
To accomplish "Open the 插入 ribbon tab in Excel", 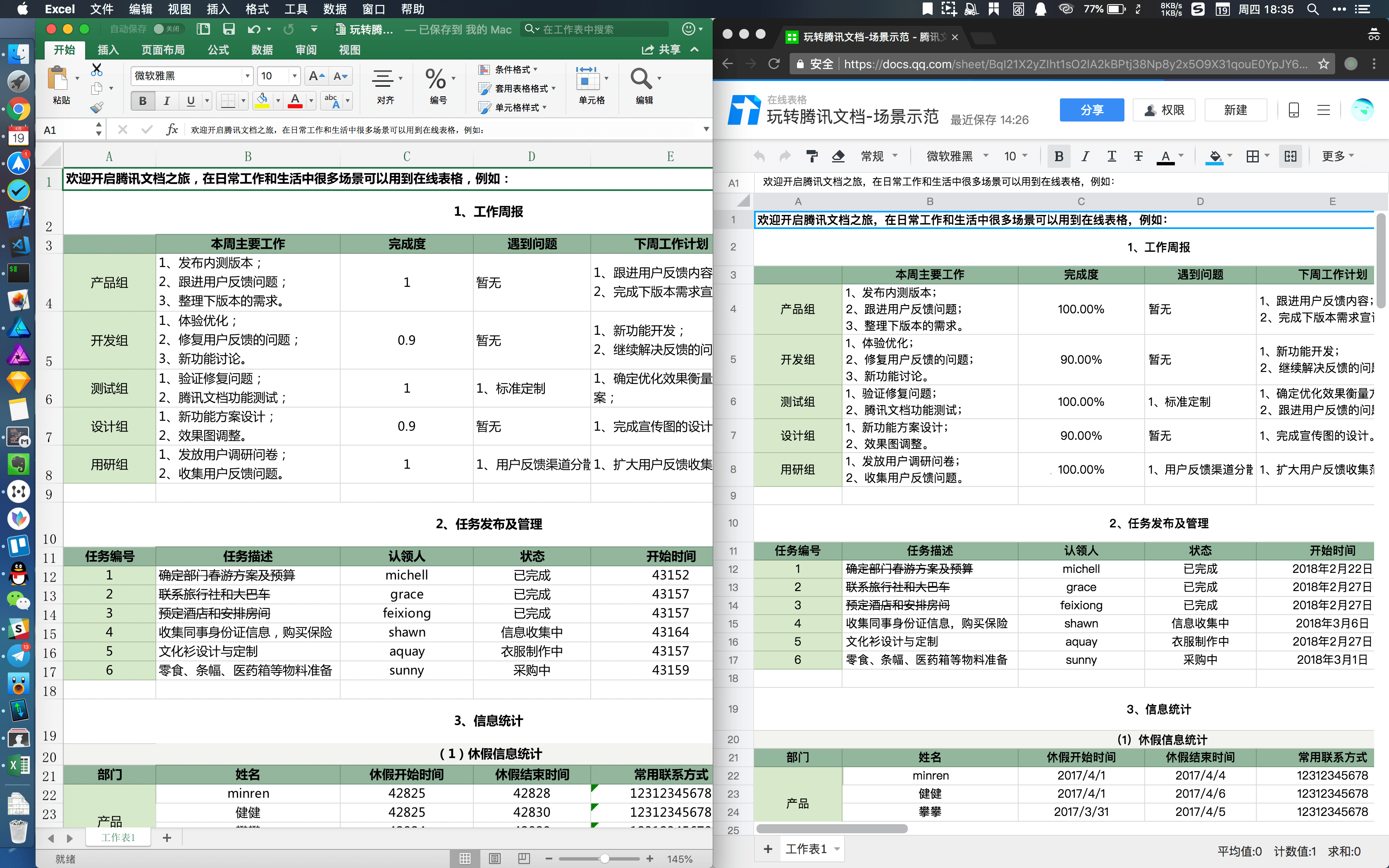I will (108, 50).
